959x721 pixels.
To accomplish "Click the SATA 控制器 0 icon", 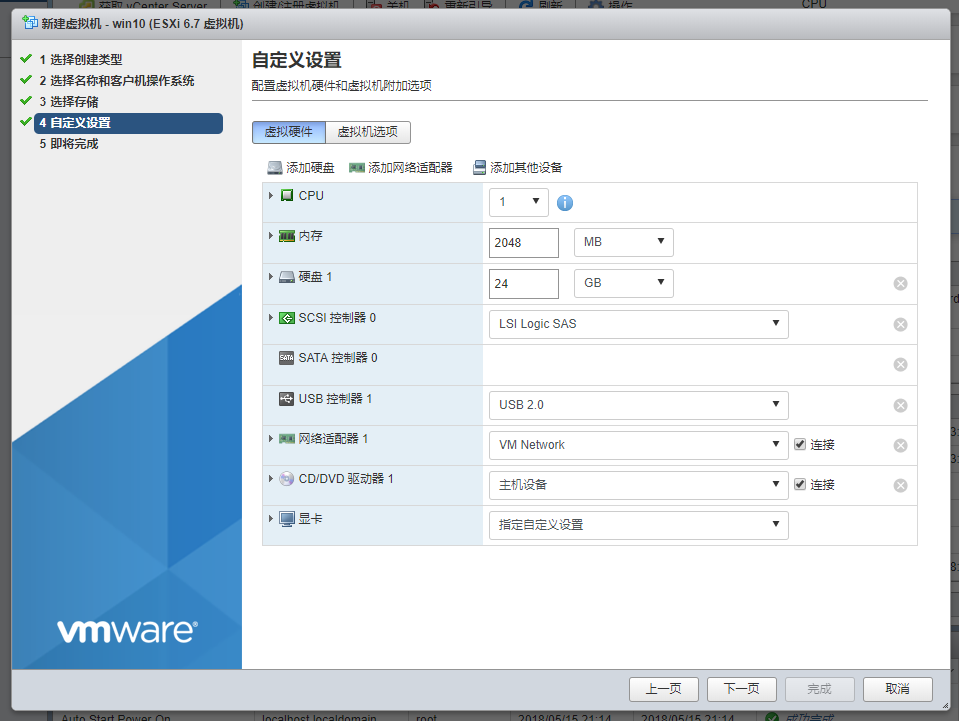I will tap(286, 358).
